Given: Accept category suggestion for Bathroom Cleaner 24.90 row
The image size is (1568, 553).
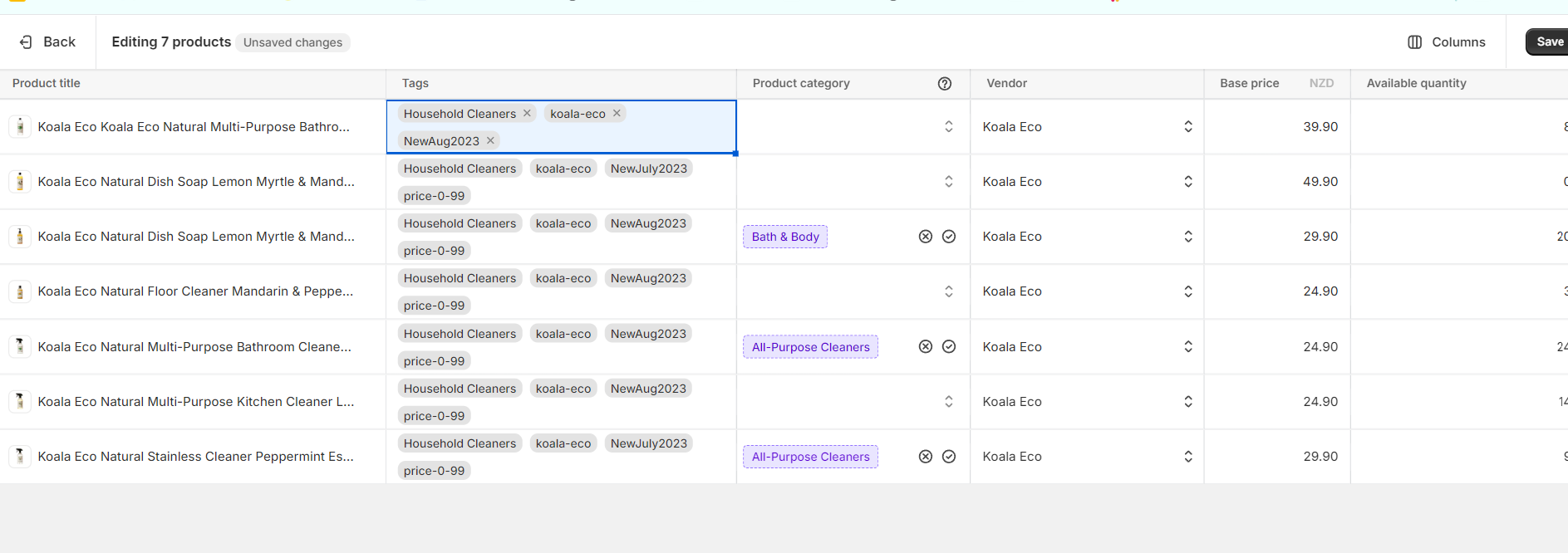Looking at the screenshot, I should (x=949, y=347).
